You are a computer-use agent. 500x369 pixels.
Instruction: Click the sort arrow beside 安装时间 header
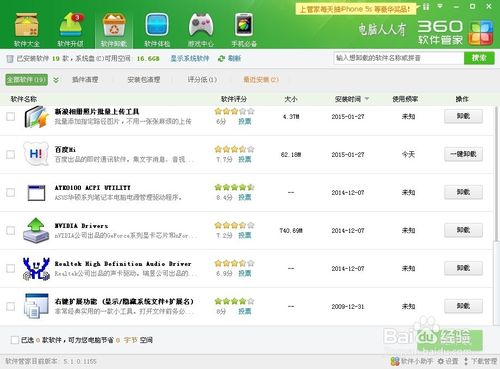(x=367, y=99)
